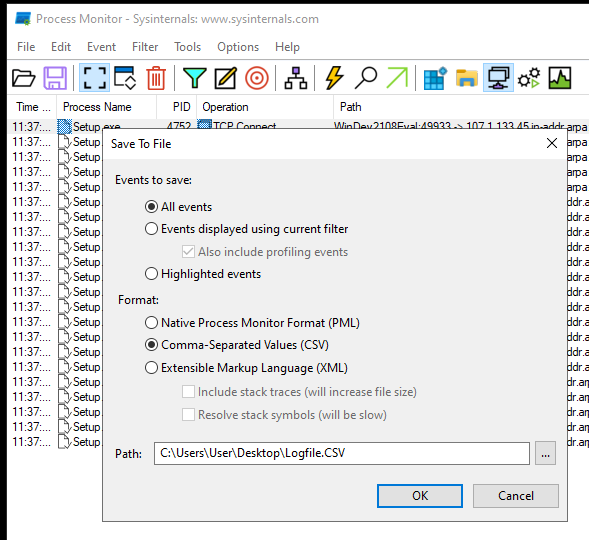Open the Tools menu
The height and width of the screenshot is (540, 589).
coord(187,47)
